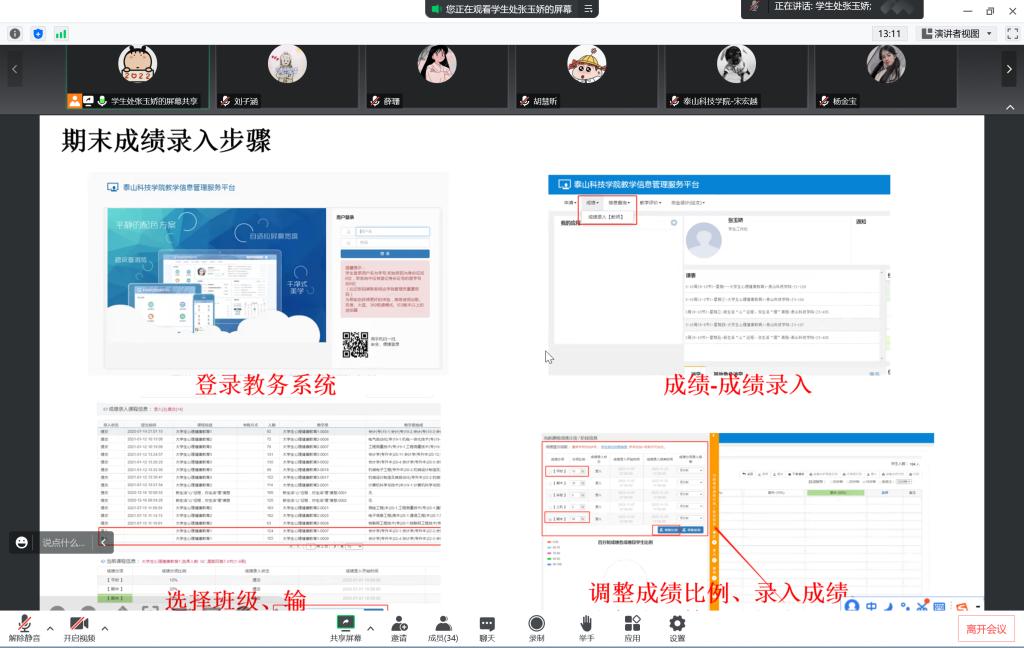
Task: Open the 演讲者视图 view dropdown
Action: [x=957, y=33]
